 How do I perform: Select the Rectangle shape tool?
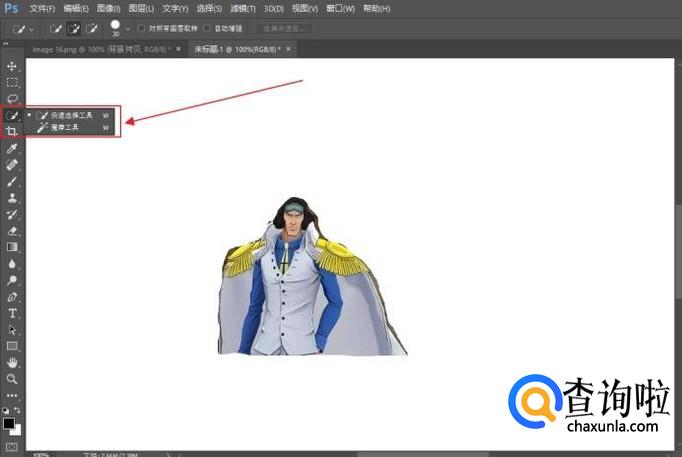(x=12, y=347)
